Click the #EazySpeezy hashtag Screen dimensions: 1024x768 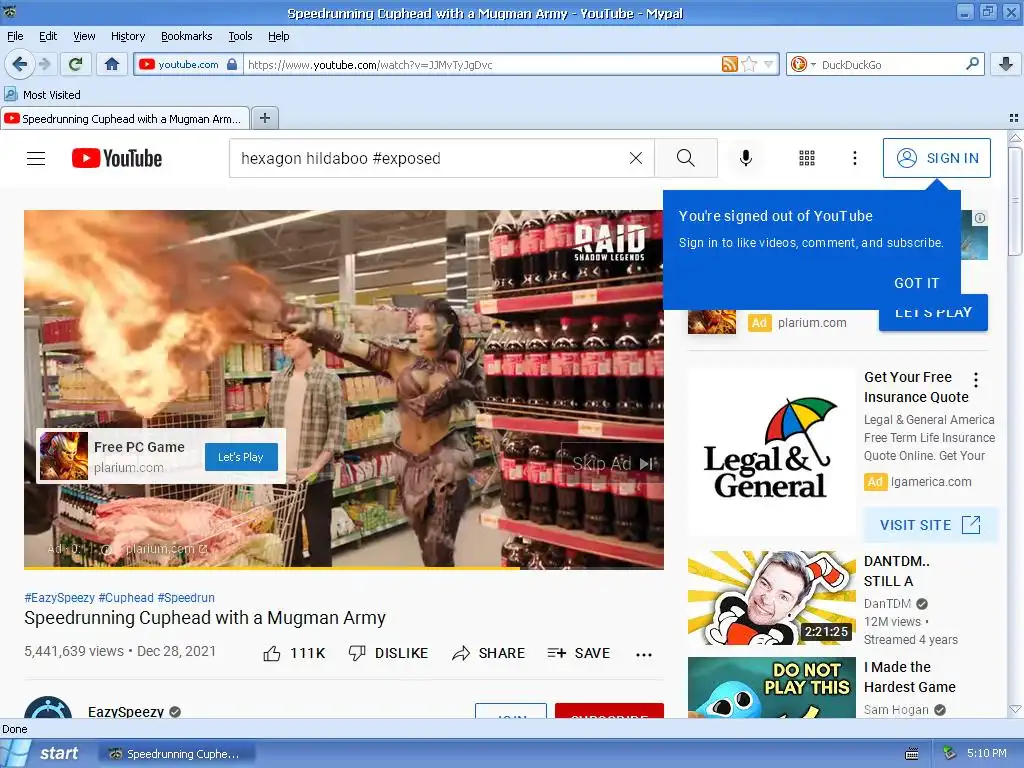[x=59, y=598]
